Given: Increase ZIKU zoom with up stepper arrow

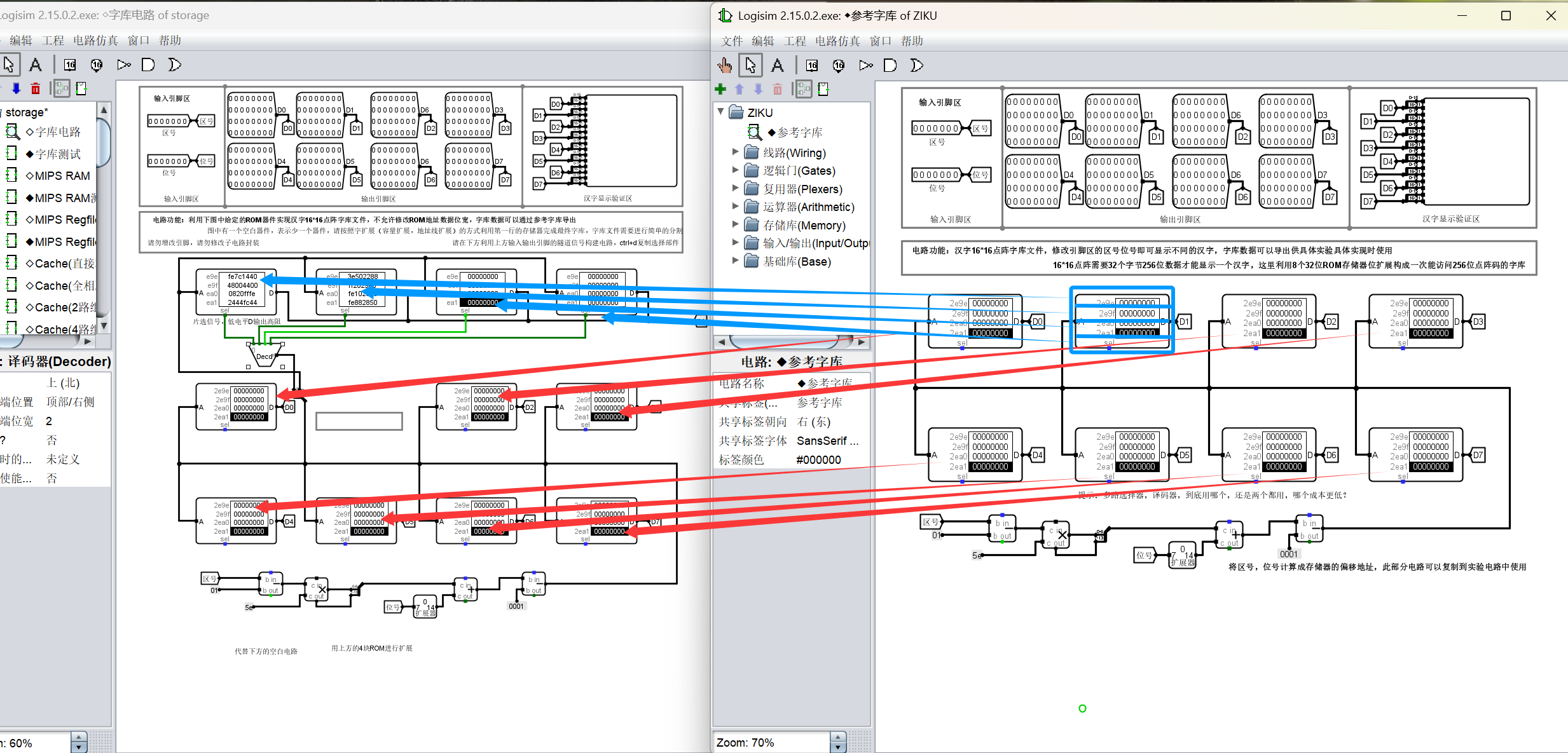Looking at the screenshot, I should pyautogui.click(x=838, y=737).
